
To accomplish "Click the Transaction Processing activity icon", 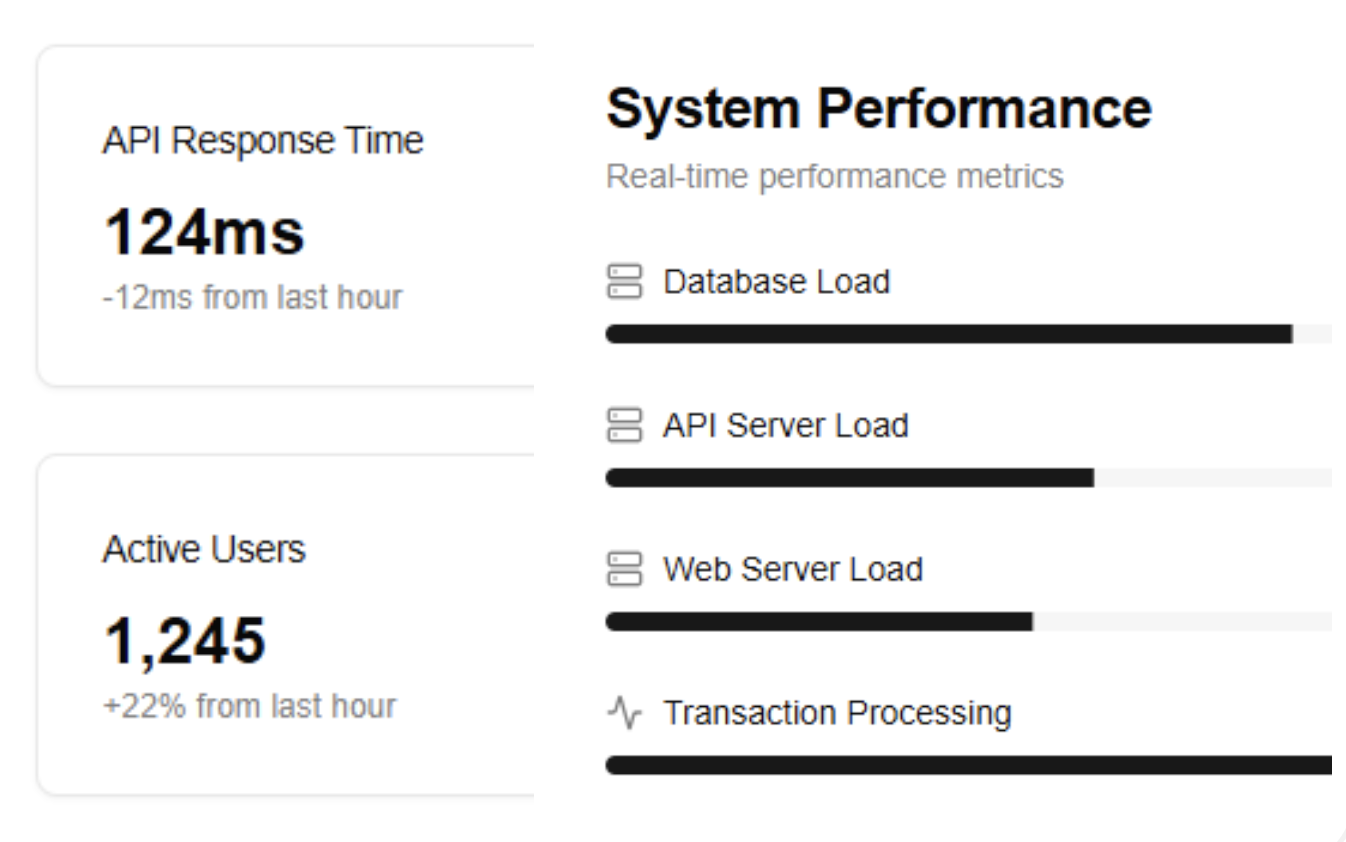I will pyautogui.click(x=624, y=714).
